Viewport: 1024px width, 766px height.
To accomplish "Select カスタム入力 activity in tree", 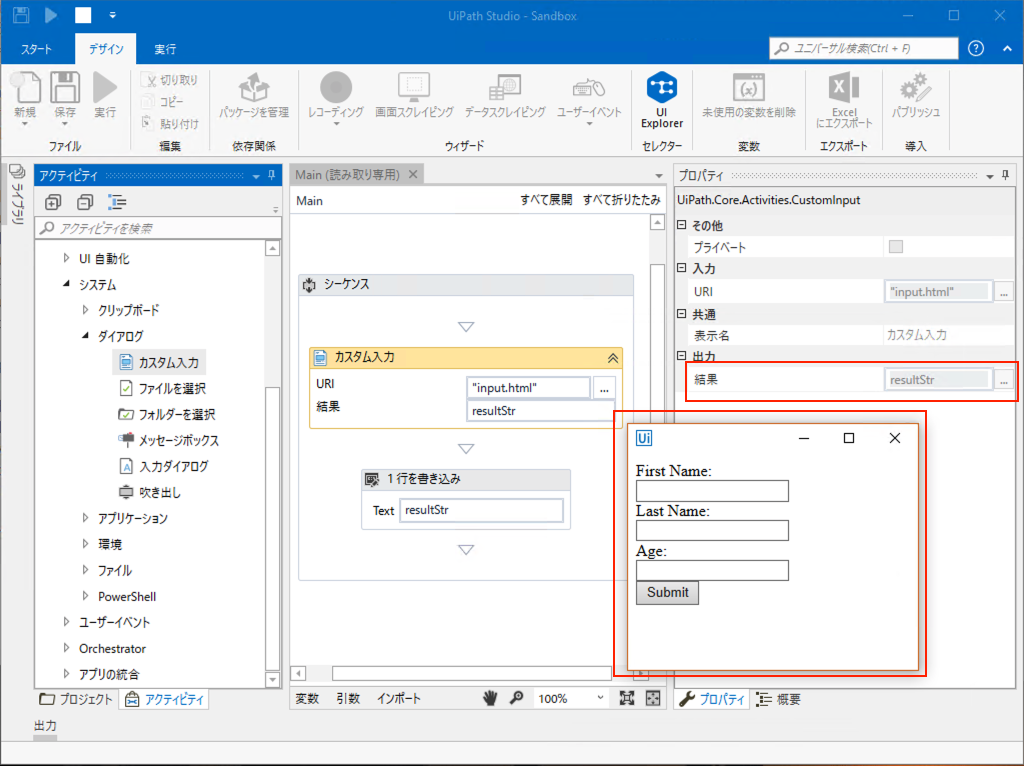I will (159, 362).
